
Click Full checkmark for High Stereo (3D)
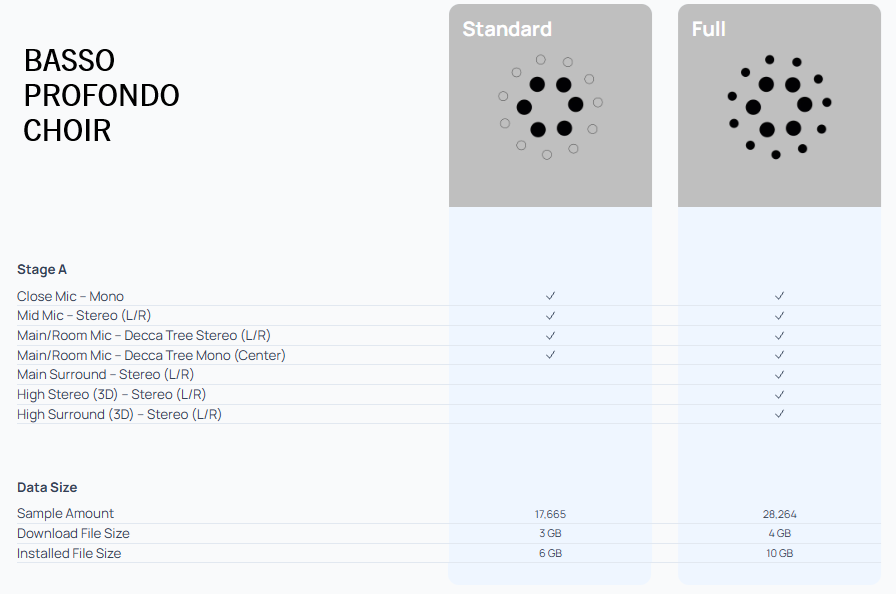(x=779, y=394)
